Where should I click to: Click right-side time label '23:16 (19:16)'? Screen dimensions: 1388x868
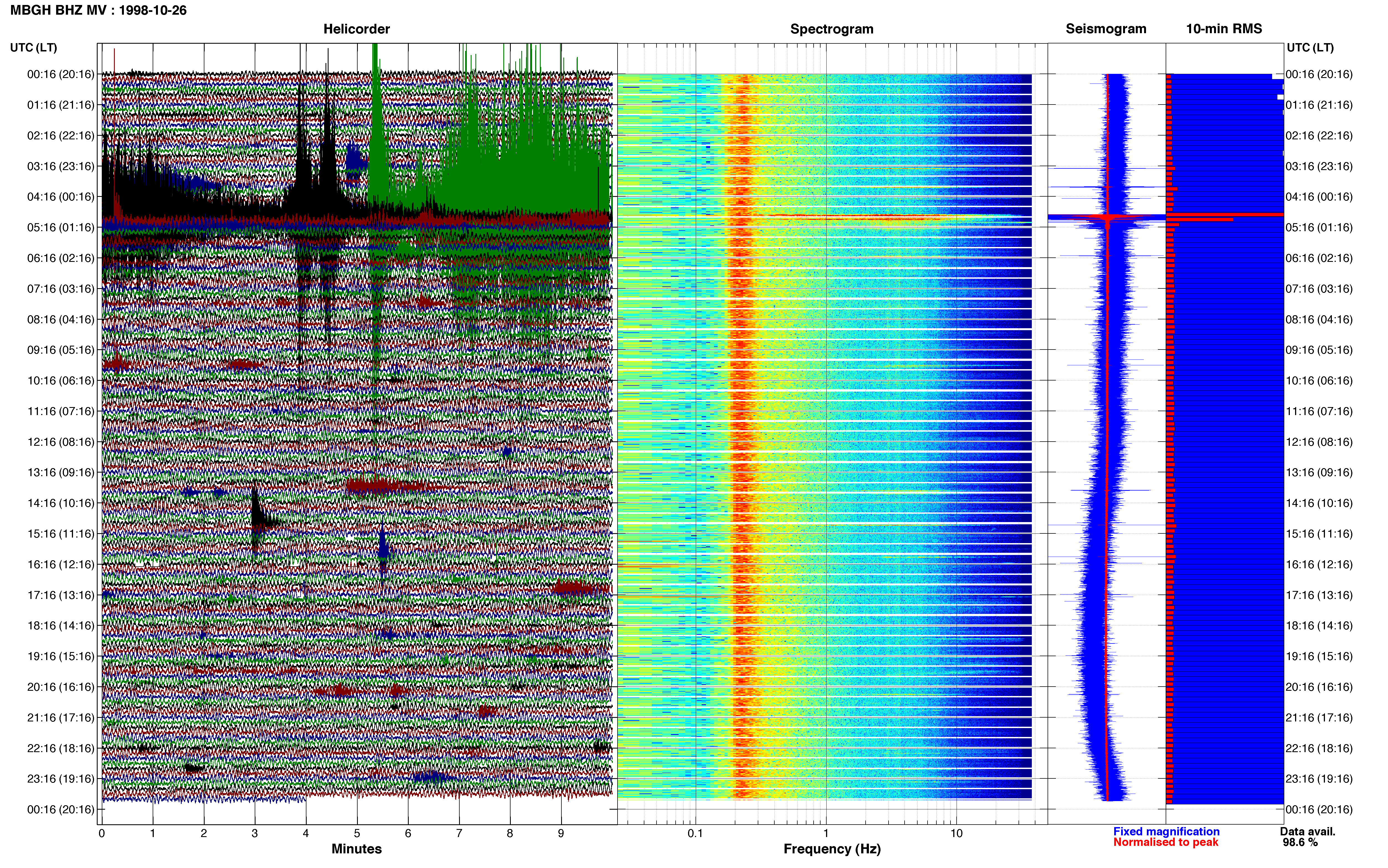coord(1319,779)
